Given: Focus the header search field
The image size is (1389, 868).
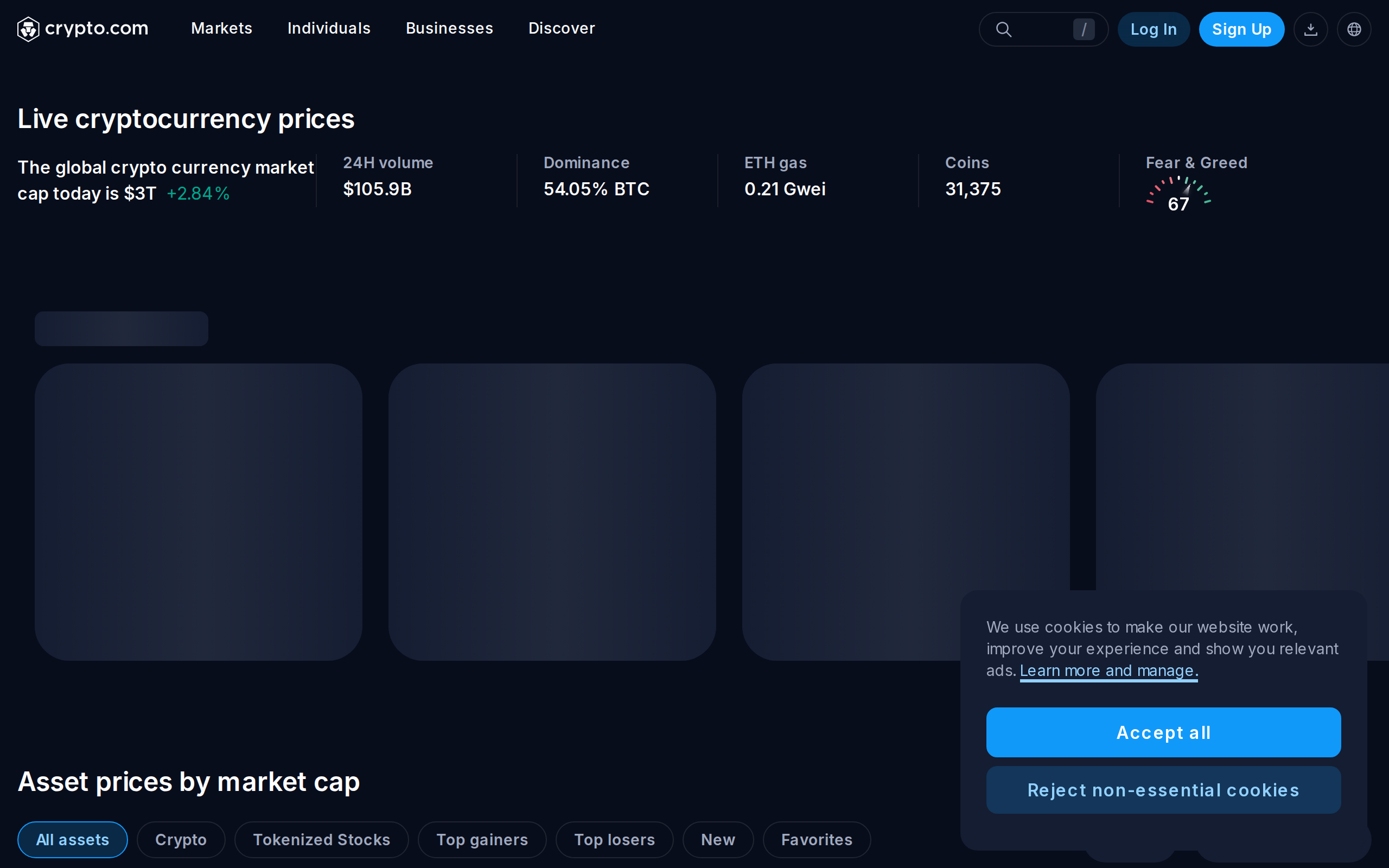Looking at the screenshot, I should [x=1043, y=29].
